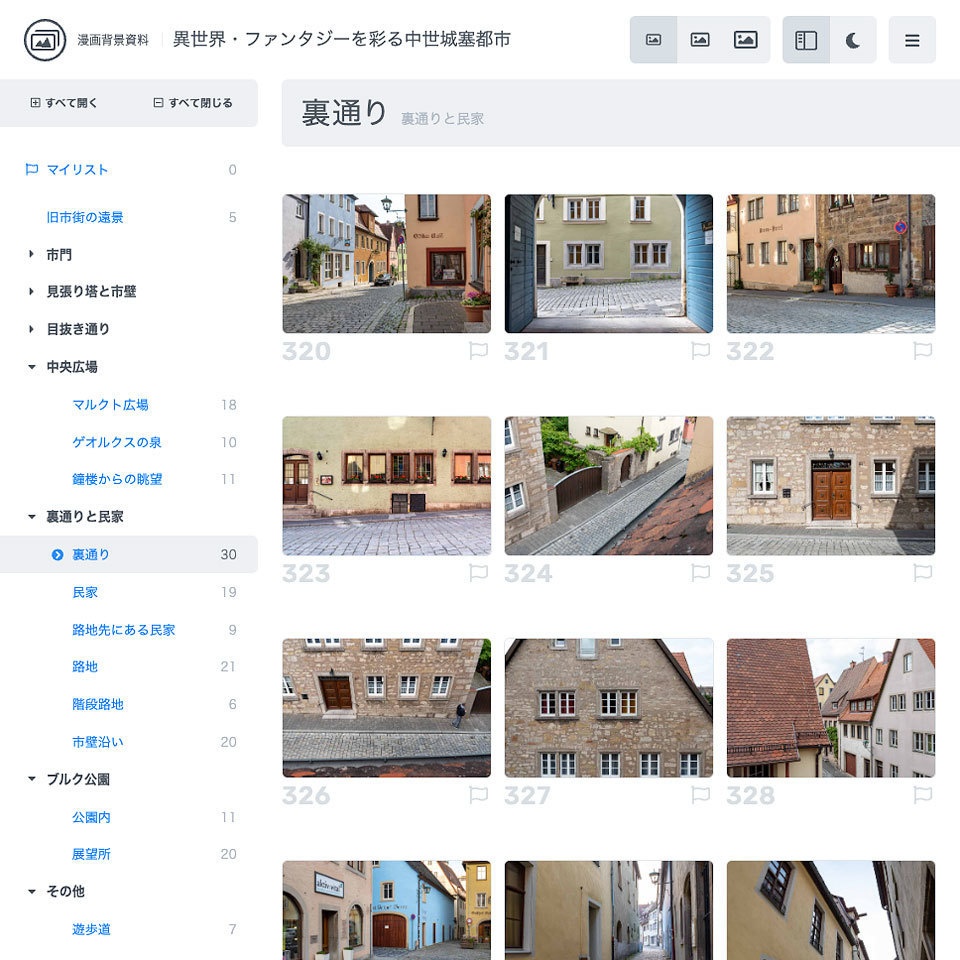Select the medium thumbnail size view icon

pyautogui.click(x=700, y=40)
